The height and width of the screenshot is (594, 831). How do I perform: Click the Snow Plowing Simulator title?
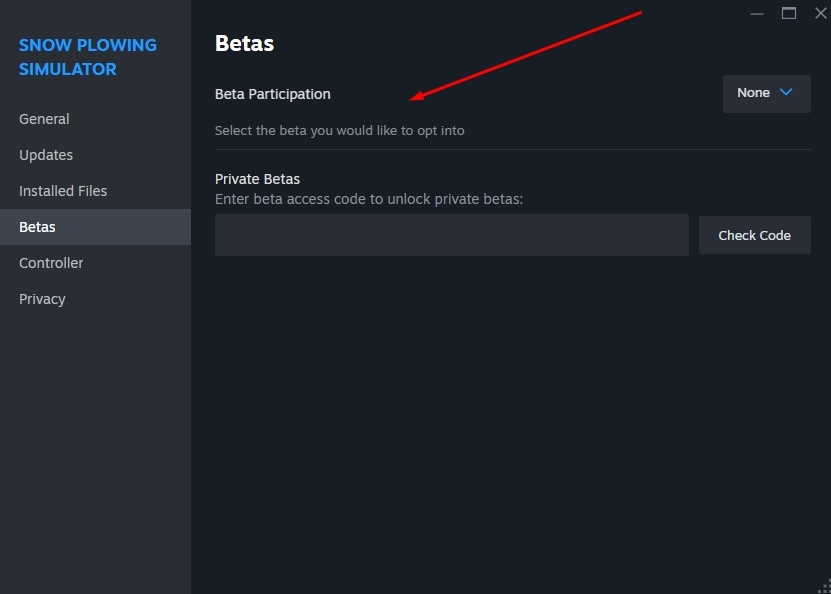[87, 57]
